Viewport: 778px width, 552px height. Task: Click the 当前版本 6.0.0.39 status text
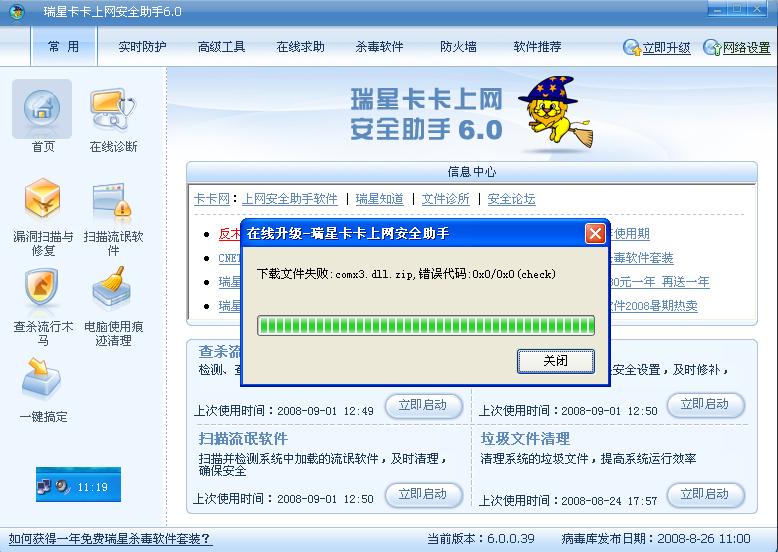click(481, 539)
